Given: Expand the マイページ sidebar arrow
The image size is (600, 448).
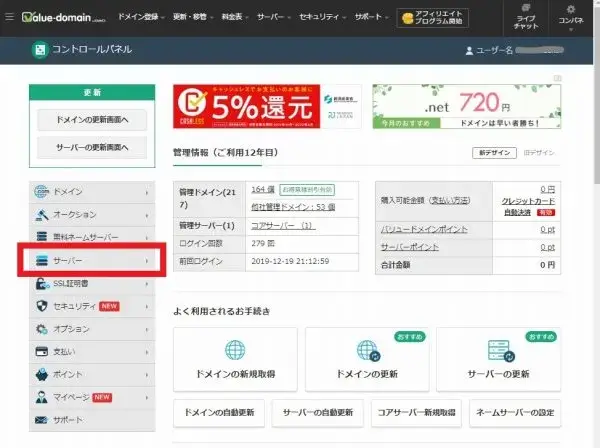Looking at the screenshot, I should (147, 398).
